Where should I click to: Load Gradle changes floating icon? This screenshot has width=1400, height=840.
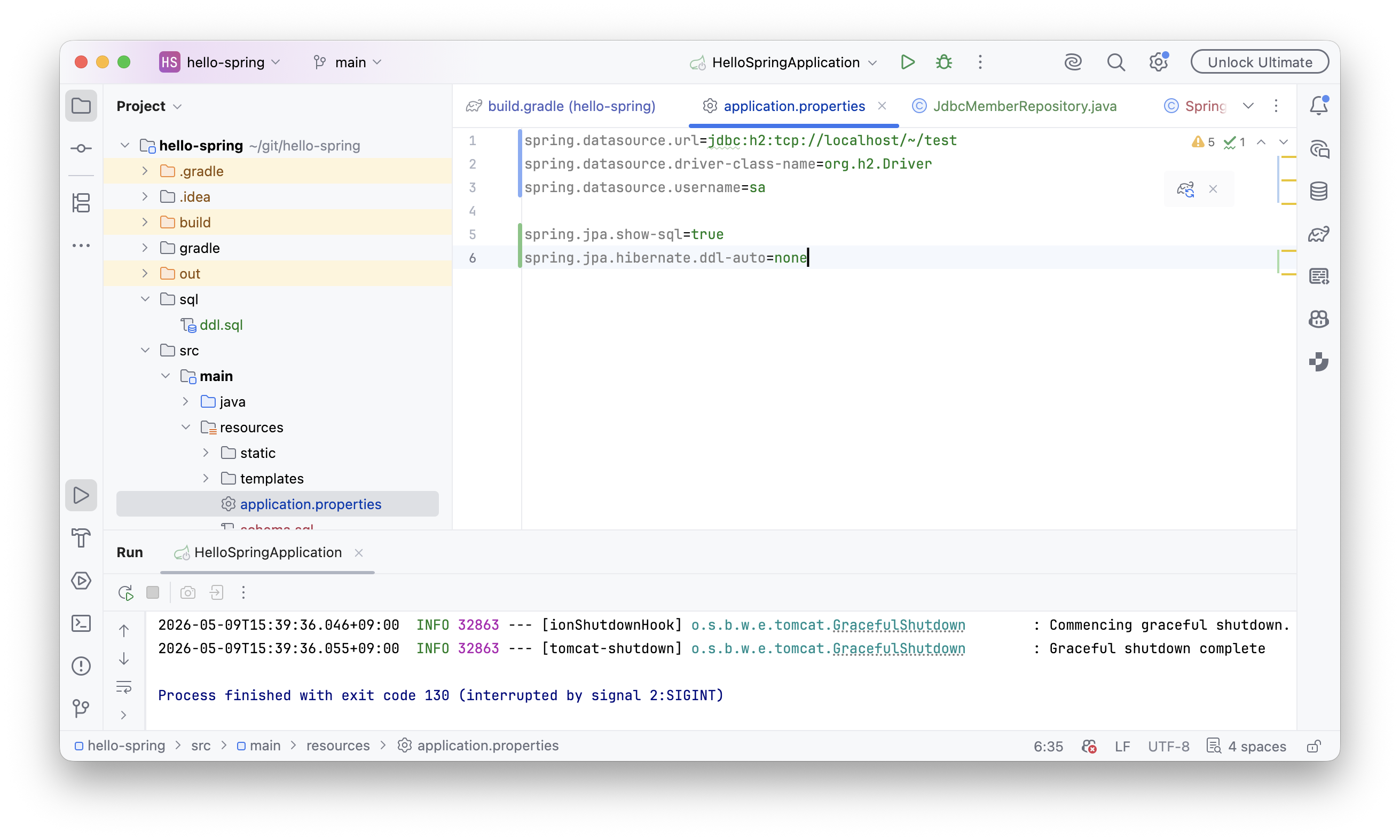[x=1185, y=189]
